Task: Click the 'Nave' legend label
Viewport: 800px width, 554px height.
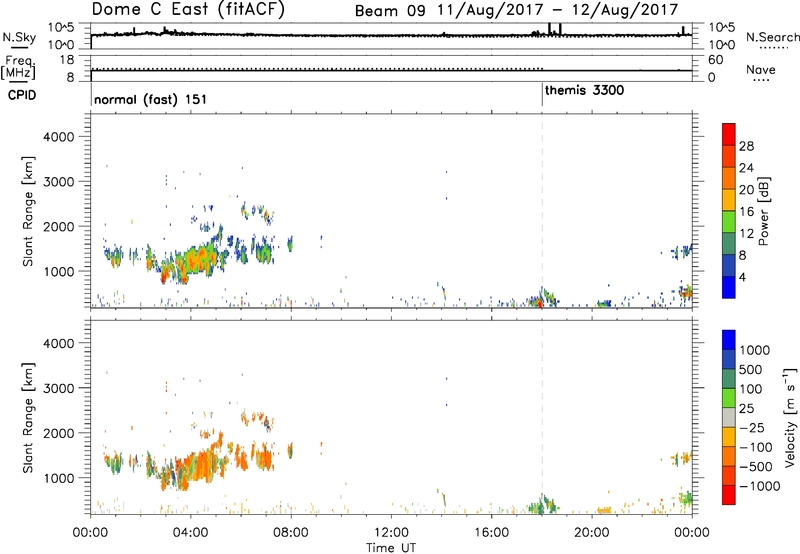Action: [x=761, y=69]
